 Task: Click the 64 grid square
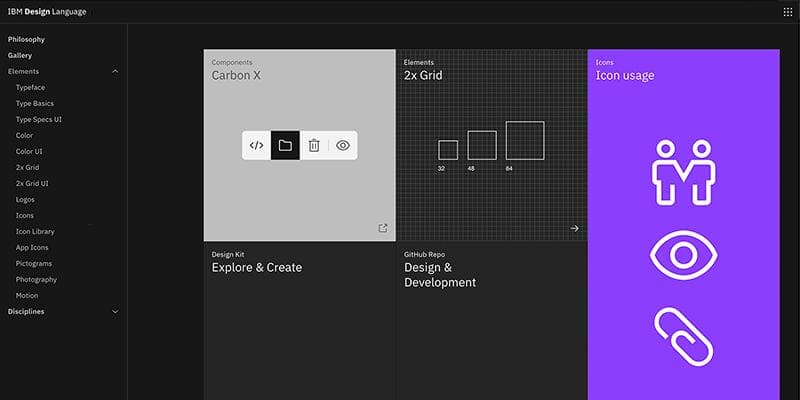pyautogui.click(x=525, y=140)
